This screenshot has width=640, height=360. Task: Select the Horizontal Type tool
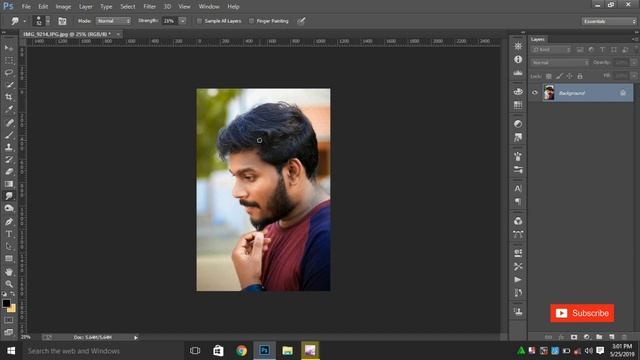click(x=9, y=234)
